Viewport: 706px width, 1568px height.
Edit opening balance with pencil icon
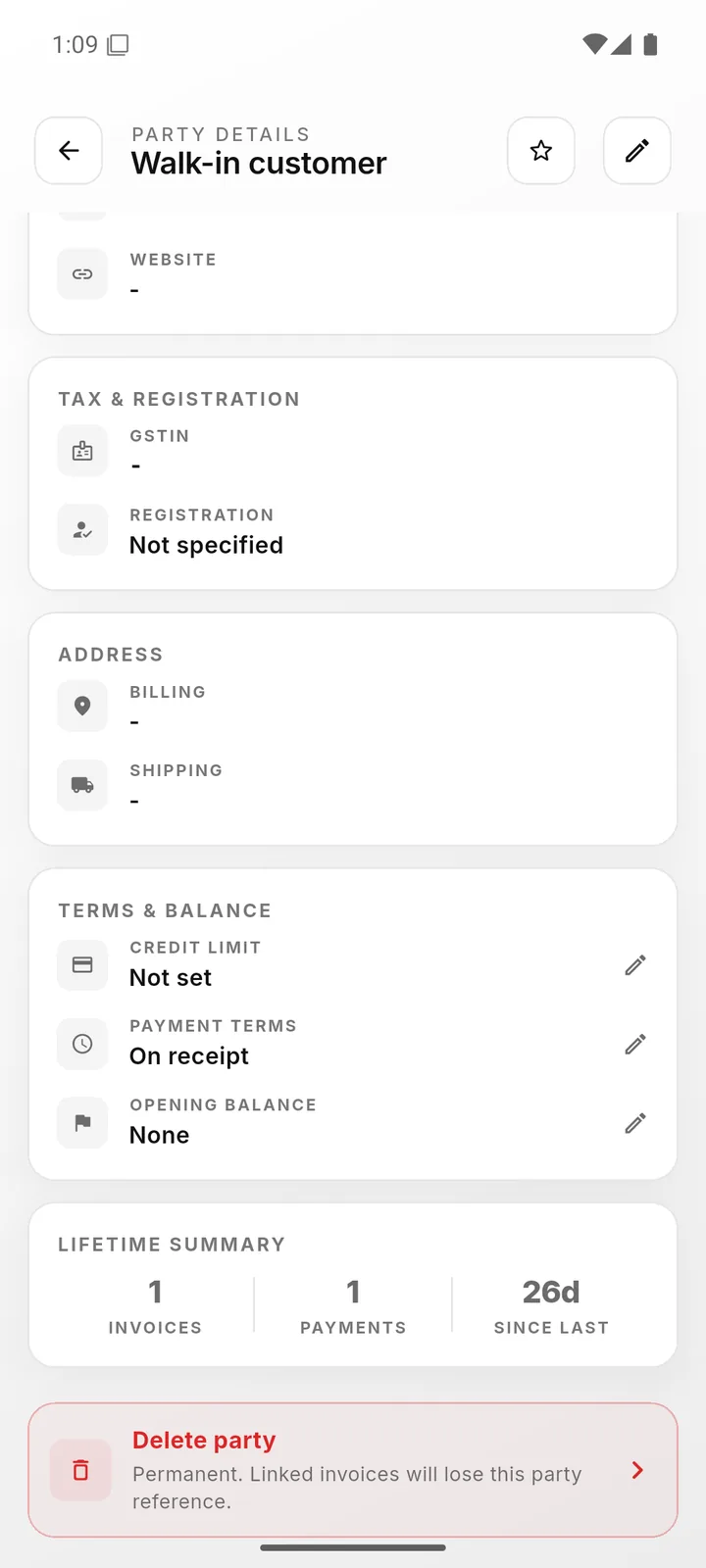(x=635, y=1123)
